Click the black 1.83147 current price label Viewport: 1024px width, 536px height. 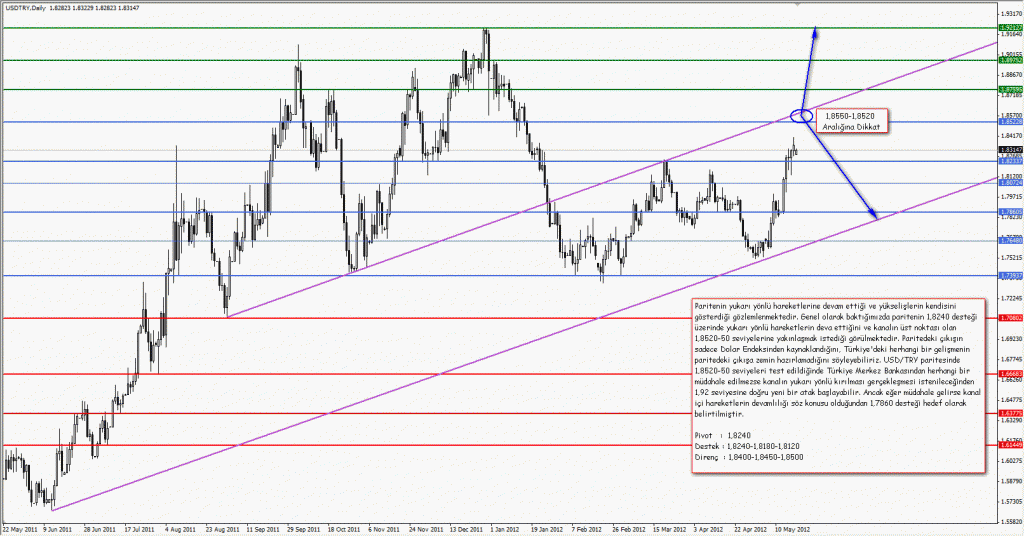click(1010, 150)
